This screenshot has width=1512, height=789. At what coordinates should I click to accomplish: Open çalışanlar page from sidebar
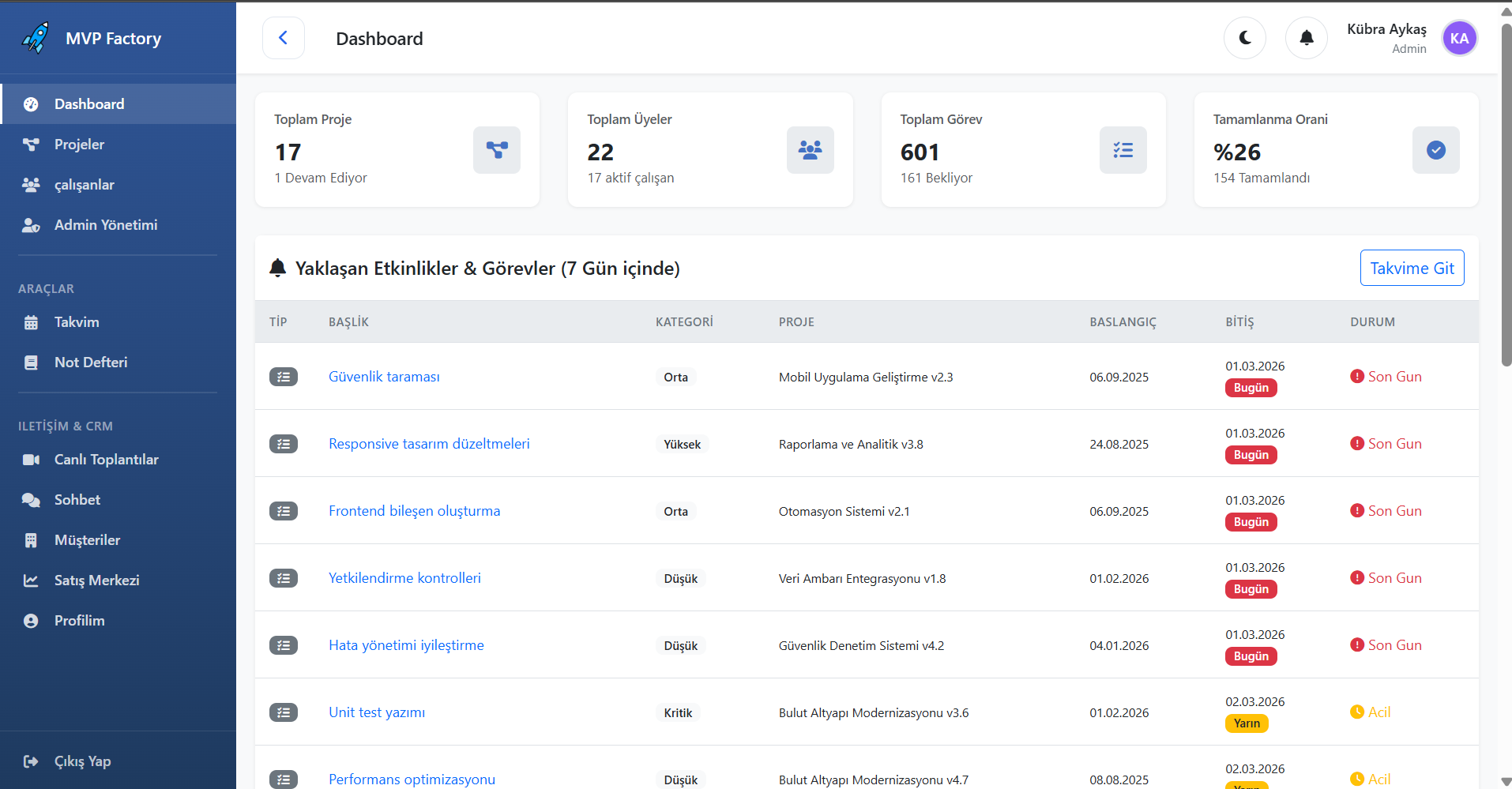[118, 185]
